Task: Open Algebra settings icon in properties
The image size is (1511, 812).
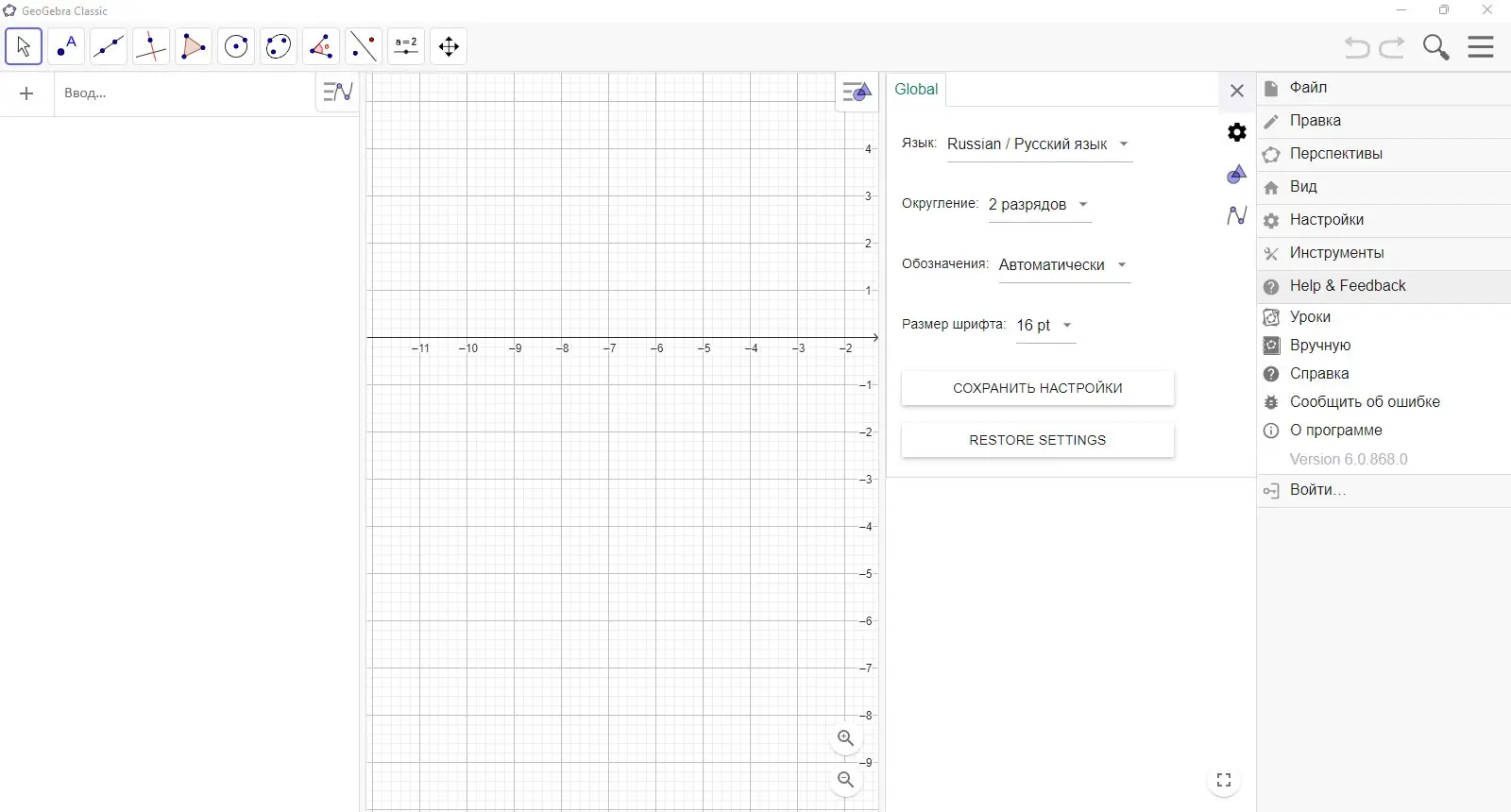Action: [x=1237, y=215]
